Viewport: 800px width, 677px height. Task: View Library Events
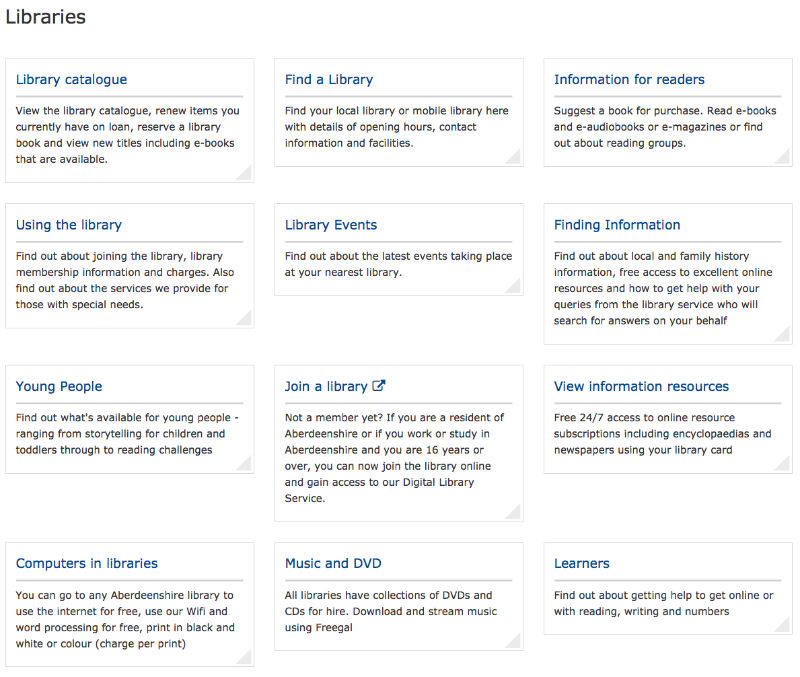point(331,225)
